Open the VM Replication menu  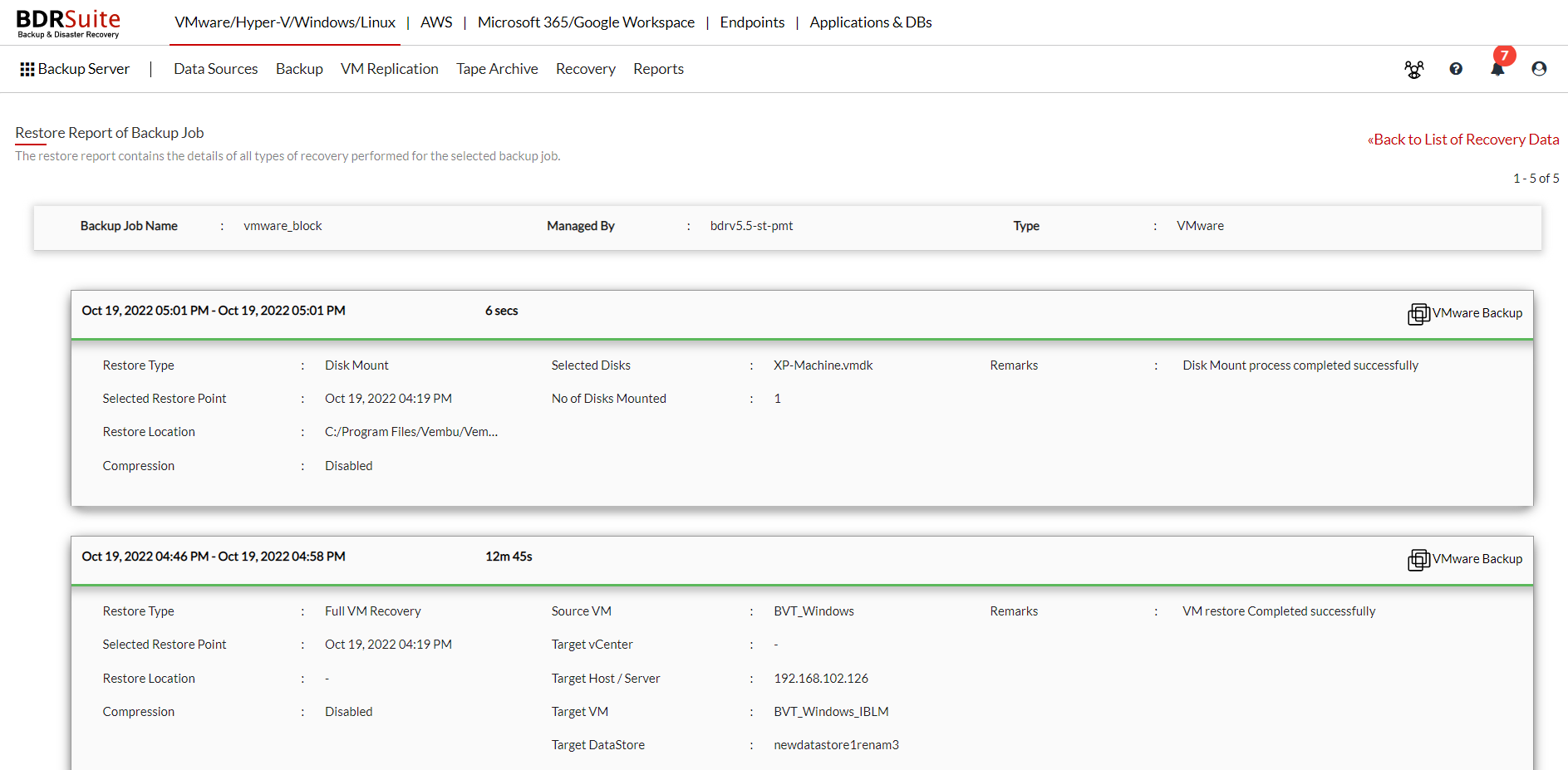coord(390,69)
